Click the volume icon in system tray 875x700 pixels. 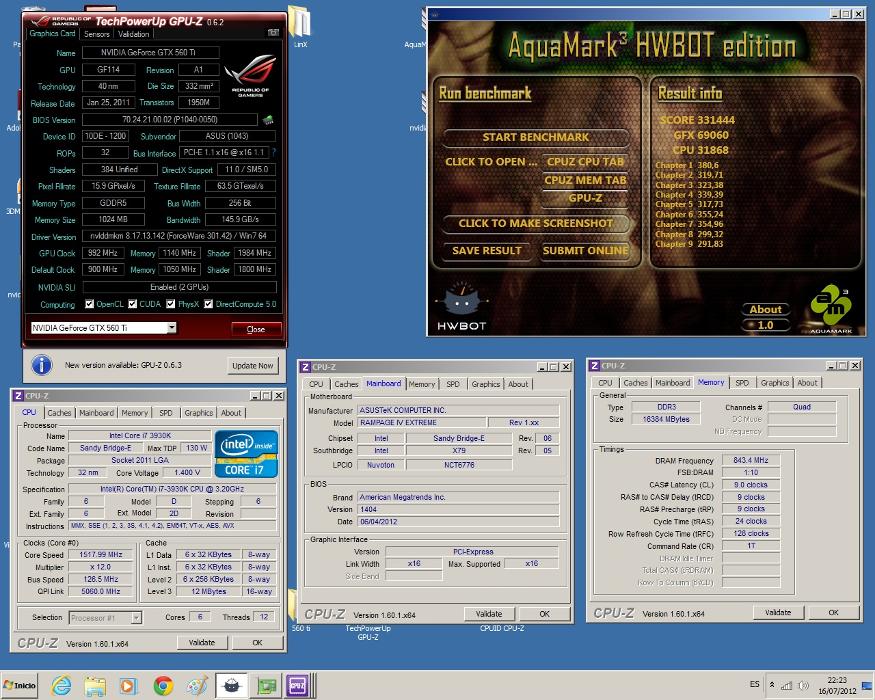coord(804,685)
